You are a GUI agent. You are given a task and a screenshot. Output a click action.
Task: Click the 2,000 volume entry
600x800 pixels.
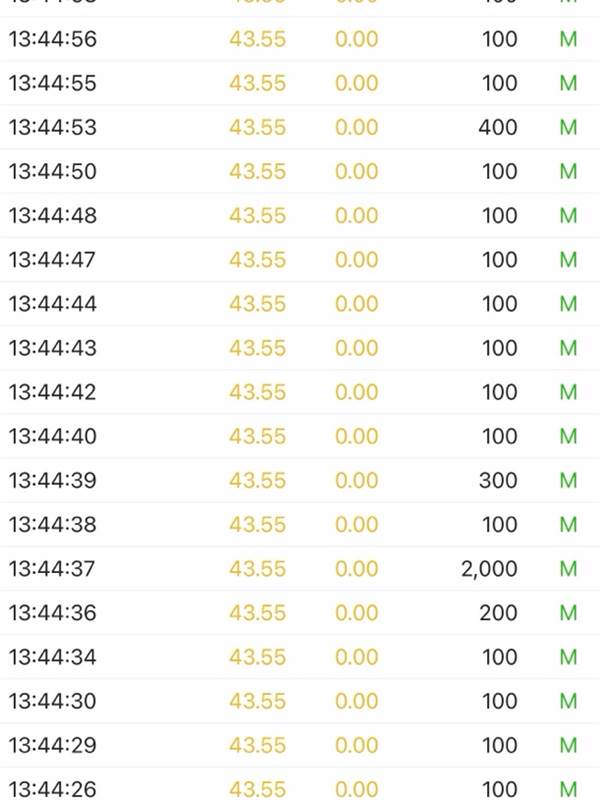pos(489,569)
